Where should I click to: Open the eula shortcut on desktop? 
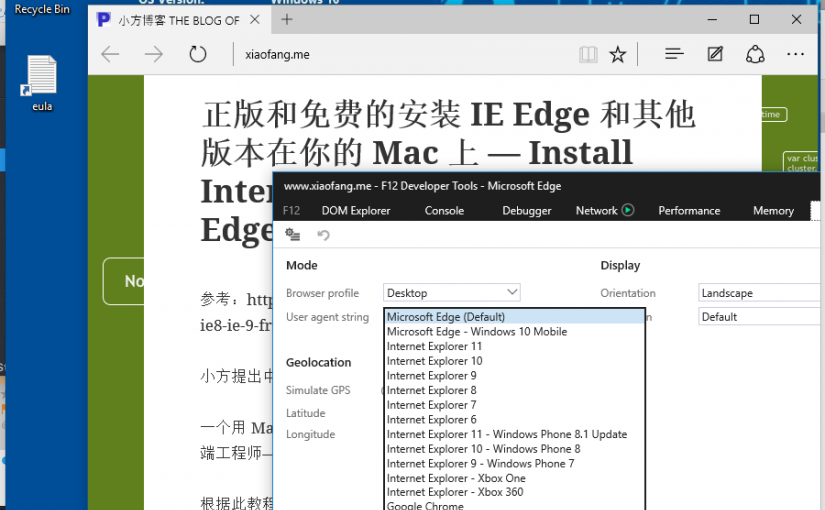[x=42, y=83]
